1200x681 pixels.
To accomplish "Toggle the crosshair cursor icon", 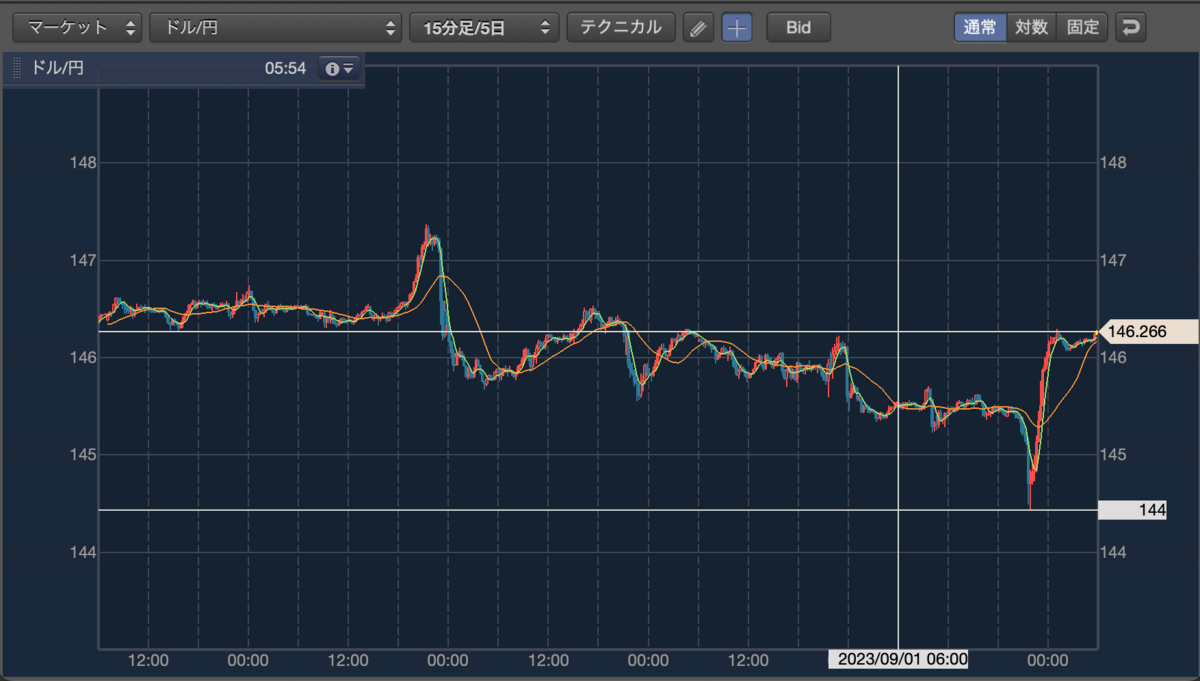I will click(x=737, y=27).
